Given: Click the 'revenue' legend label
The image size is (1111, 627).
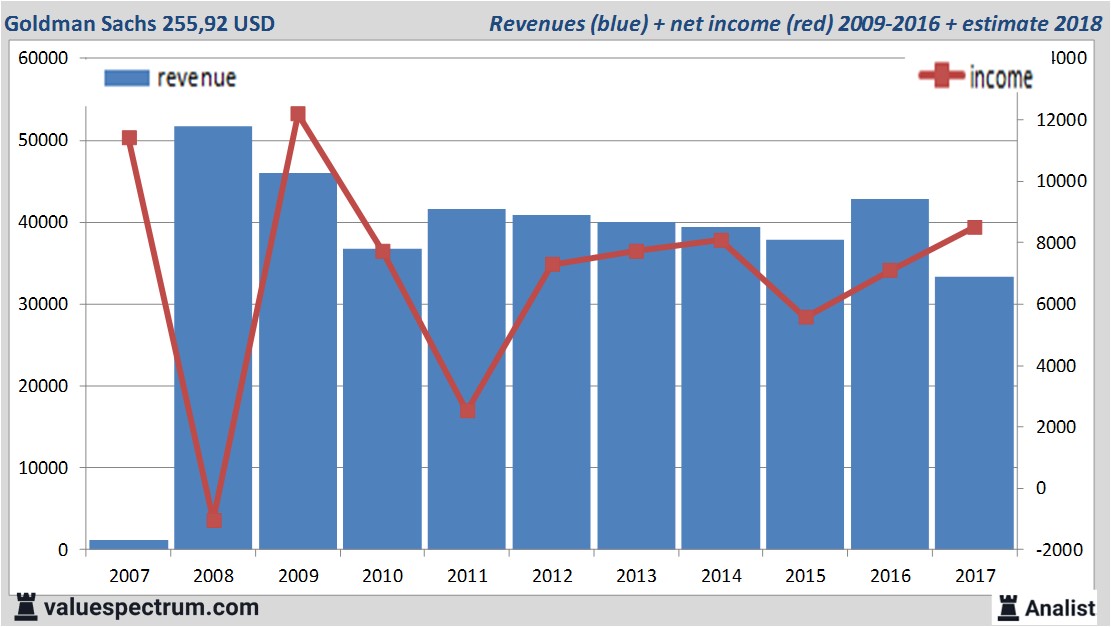Looking at the screenshot, I should [196, 78].
